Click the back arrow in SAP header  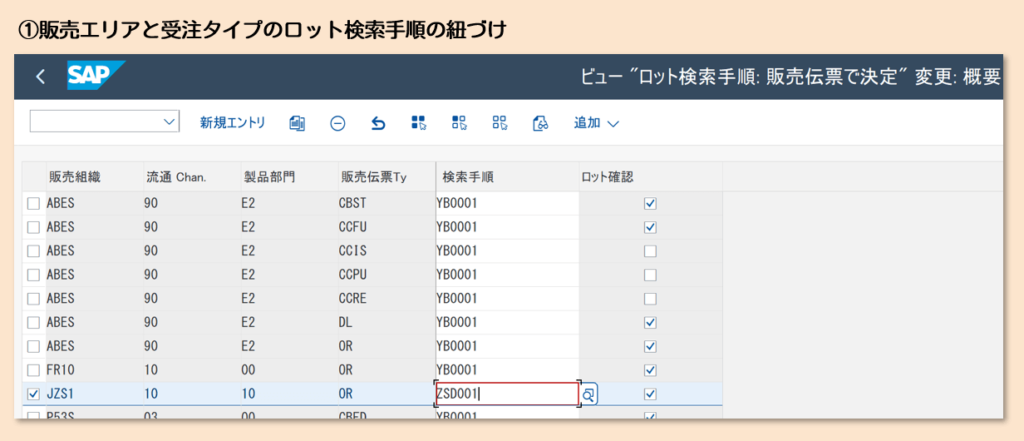coord(40,77)
